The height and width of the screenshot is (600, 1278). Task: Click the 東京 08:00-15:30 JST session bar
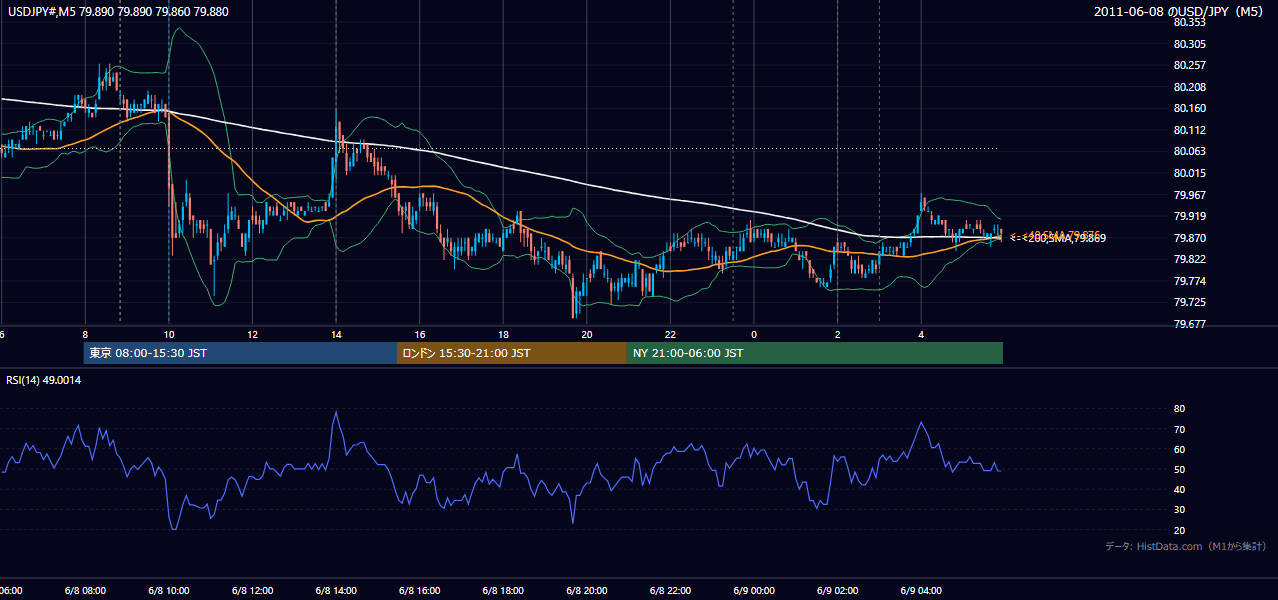pos(240,353)
